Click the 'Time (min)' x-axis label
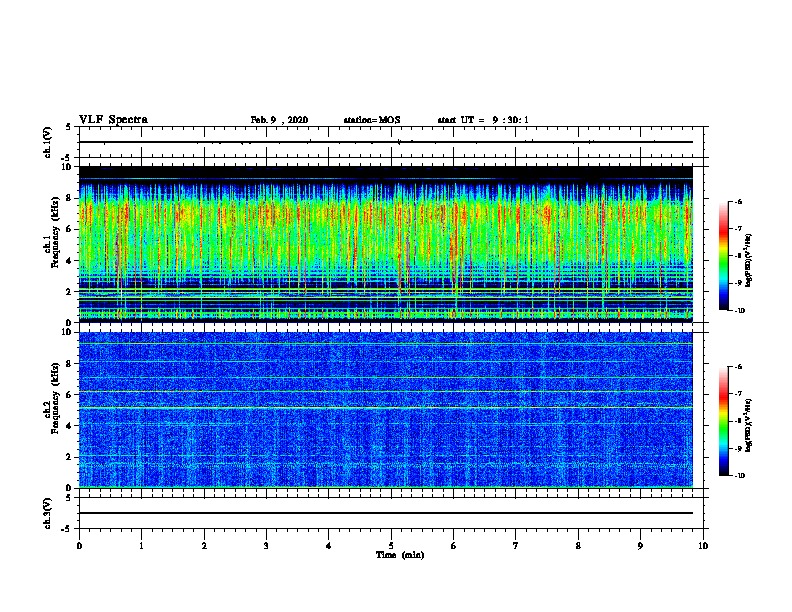Screen dimensions: 792x612 pyautogui.click(x=400, y=555)
